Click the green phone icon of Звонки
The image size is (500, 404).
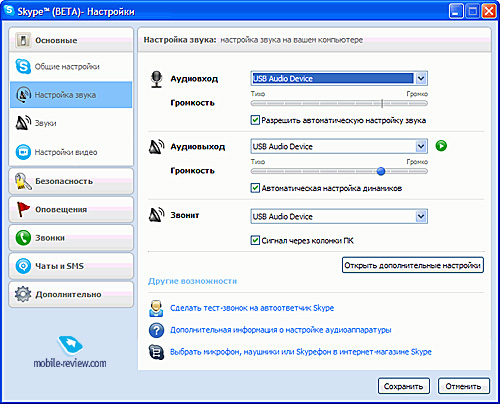[23, 238]
